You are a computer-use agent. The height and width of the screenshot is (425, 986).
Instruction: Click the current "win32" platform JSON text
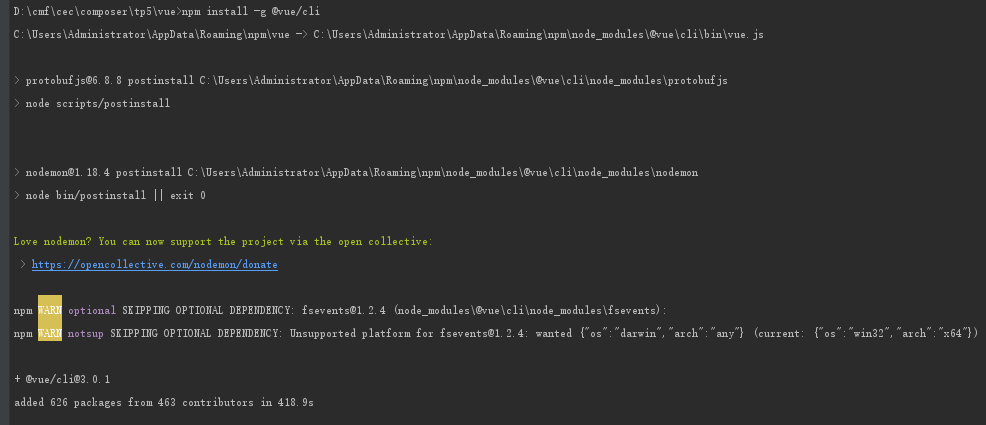pos(865,333)
